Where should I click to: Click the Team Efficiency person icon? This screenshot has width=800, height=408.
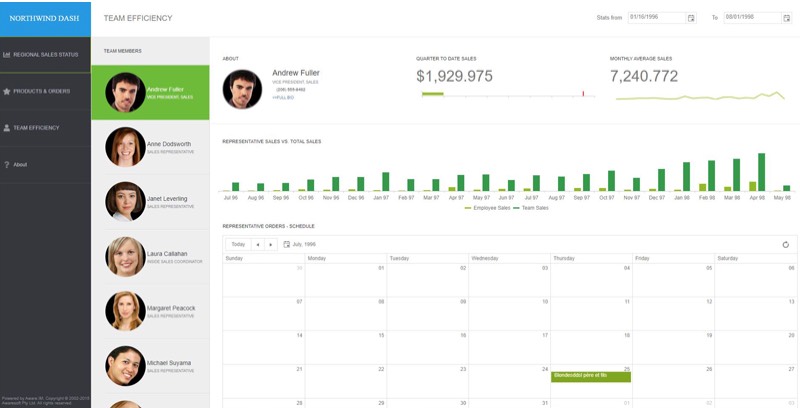coord(7,128)
